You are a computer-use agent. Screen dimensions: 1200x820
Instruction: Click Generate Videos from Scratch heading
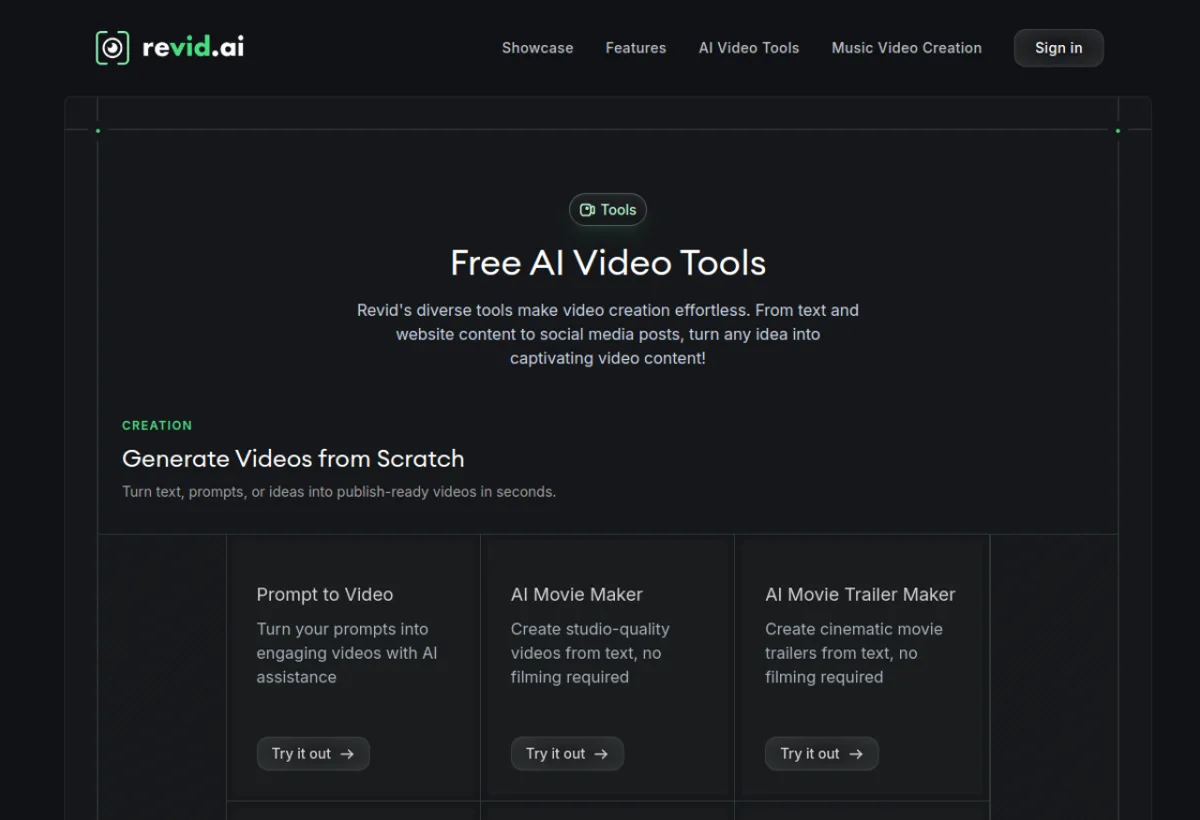point(293,459)
